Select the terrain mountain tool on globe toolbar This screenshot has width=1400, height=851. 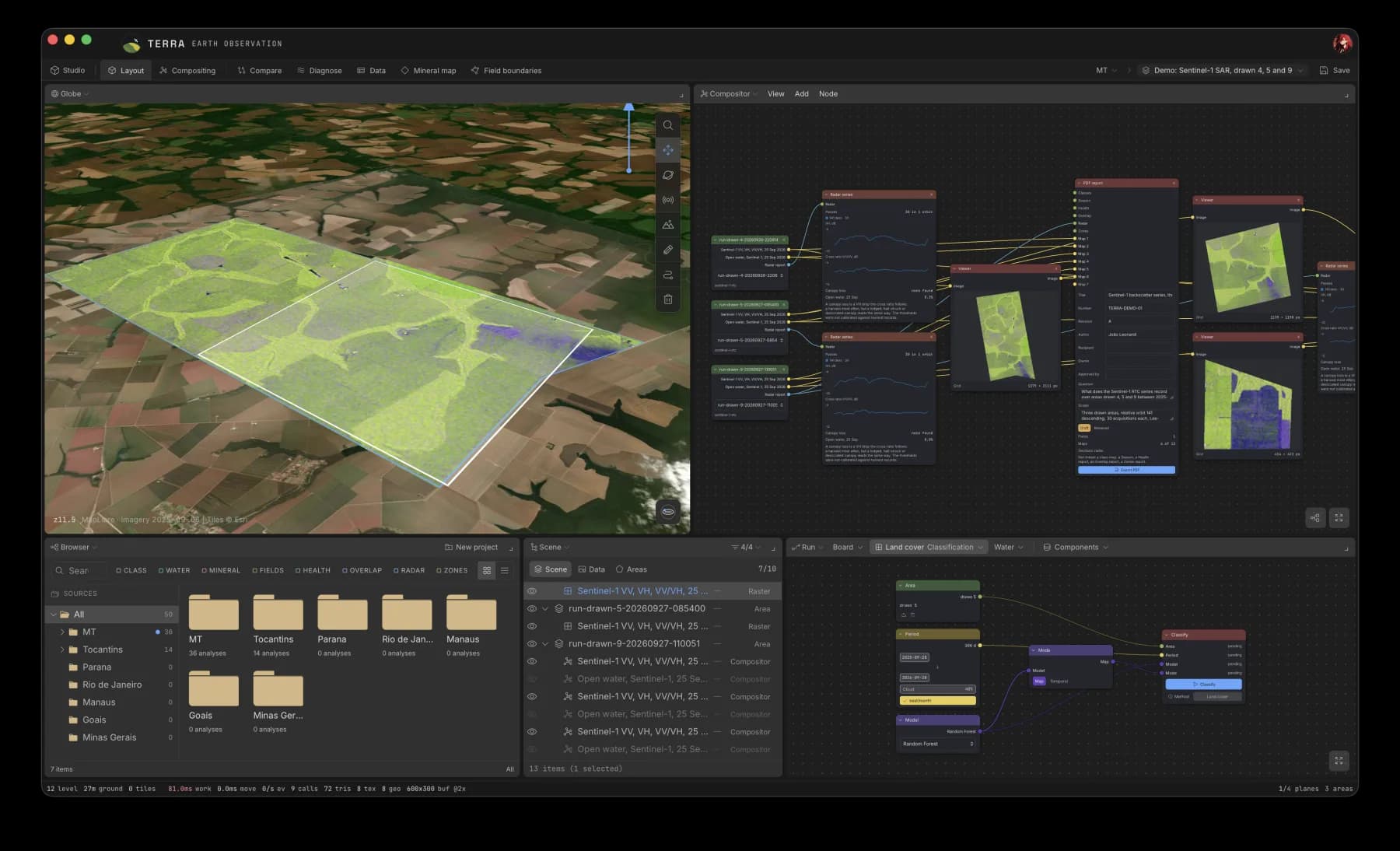point(668,225)
